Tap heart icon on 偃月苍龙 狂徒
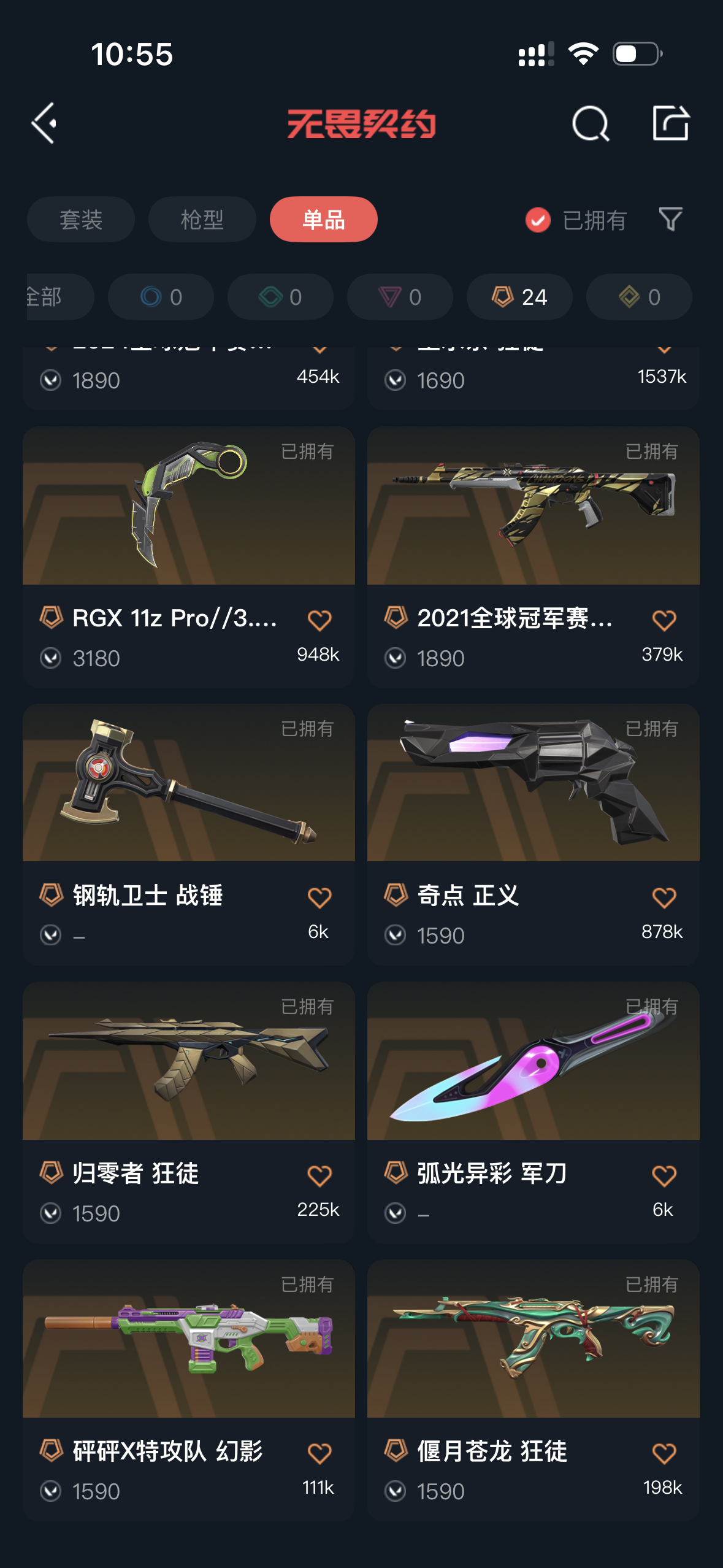This screenshot has width=723, height=1568. 664,1453
